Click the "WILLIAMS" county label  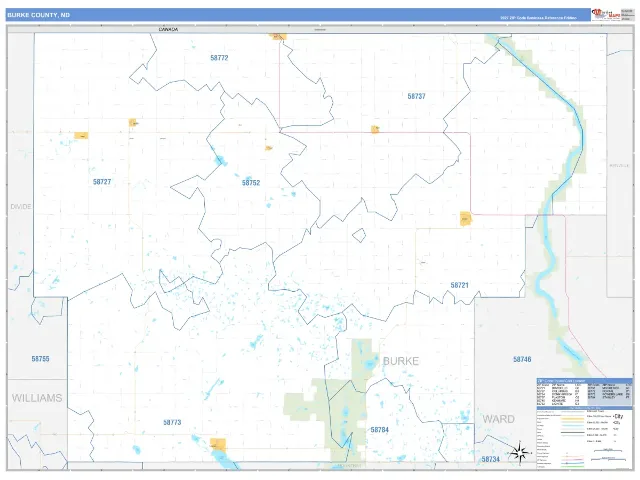click(37, 398)
